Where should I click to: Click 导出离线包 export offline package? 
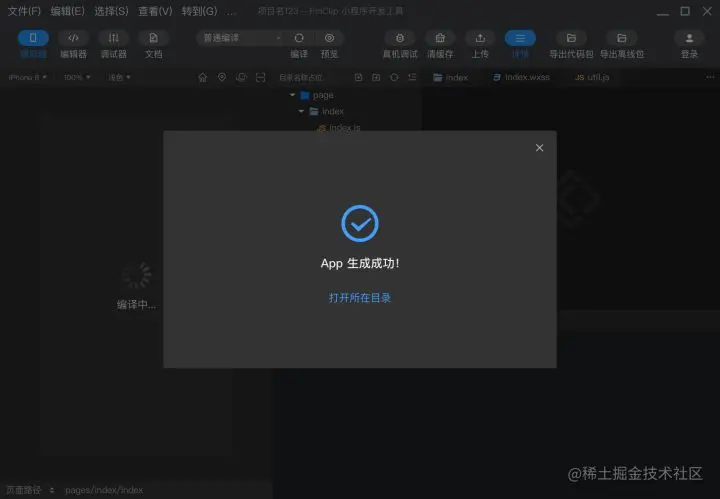[622, 38]
